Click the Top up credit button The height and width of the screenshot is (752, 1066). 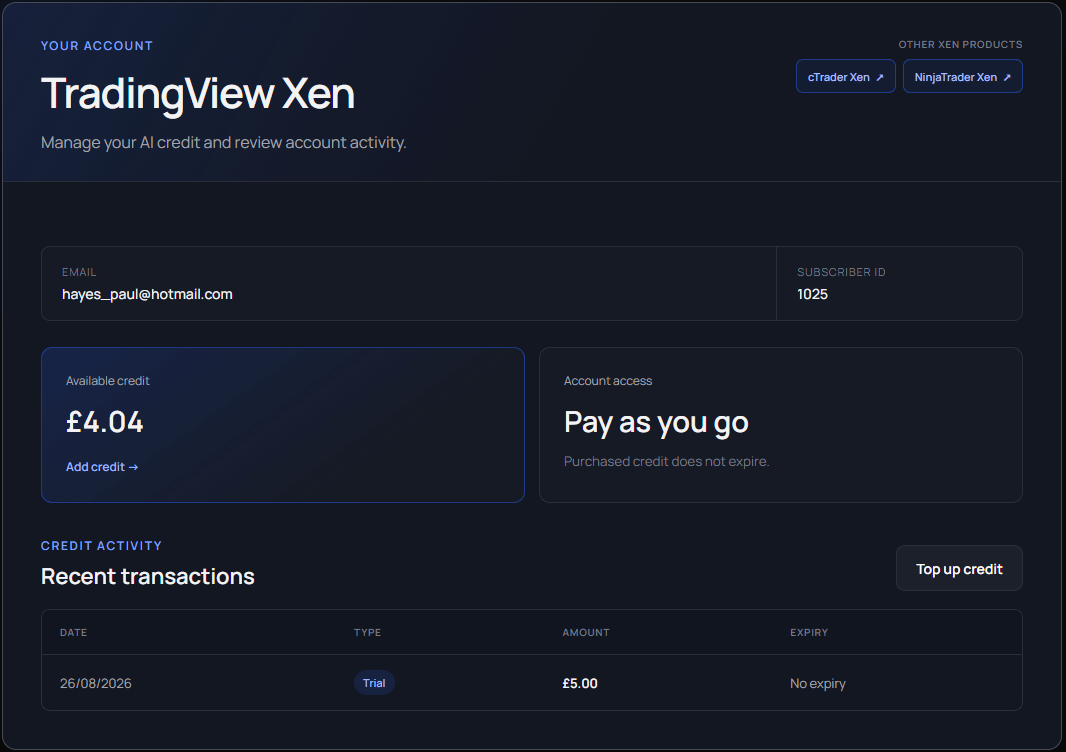[959, 568]
